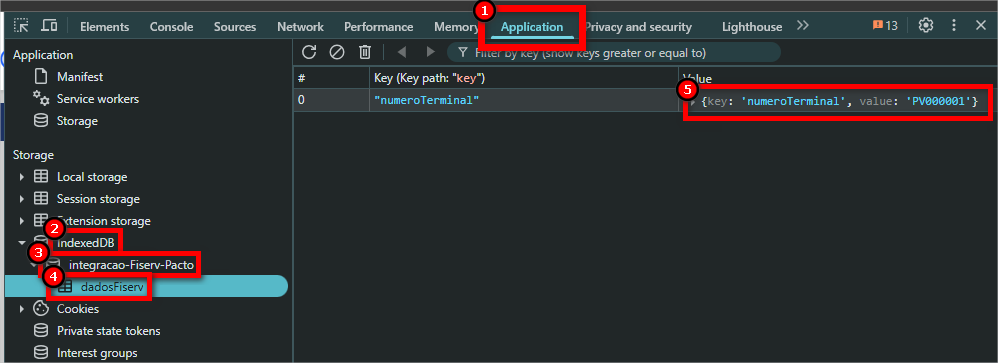Clear the object store with the circle-slash icon

click(337, 52)
